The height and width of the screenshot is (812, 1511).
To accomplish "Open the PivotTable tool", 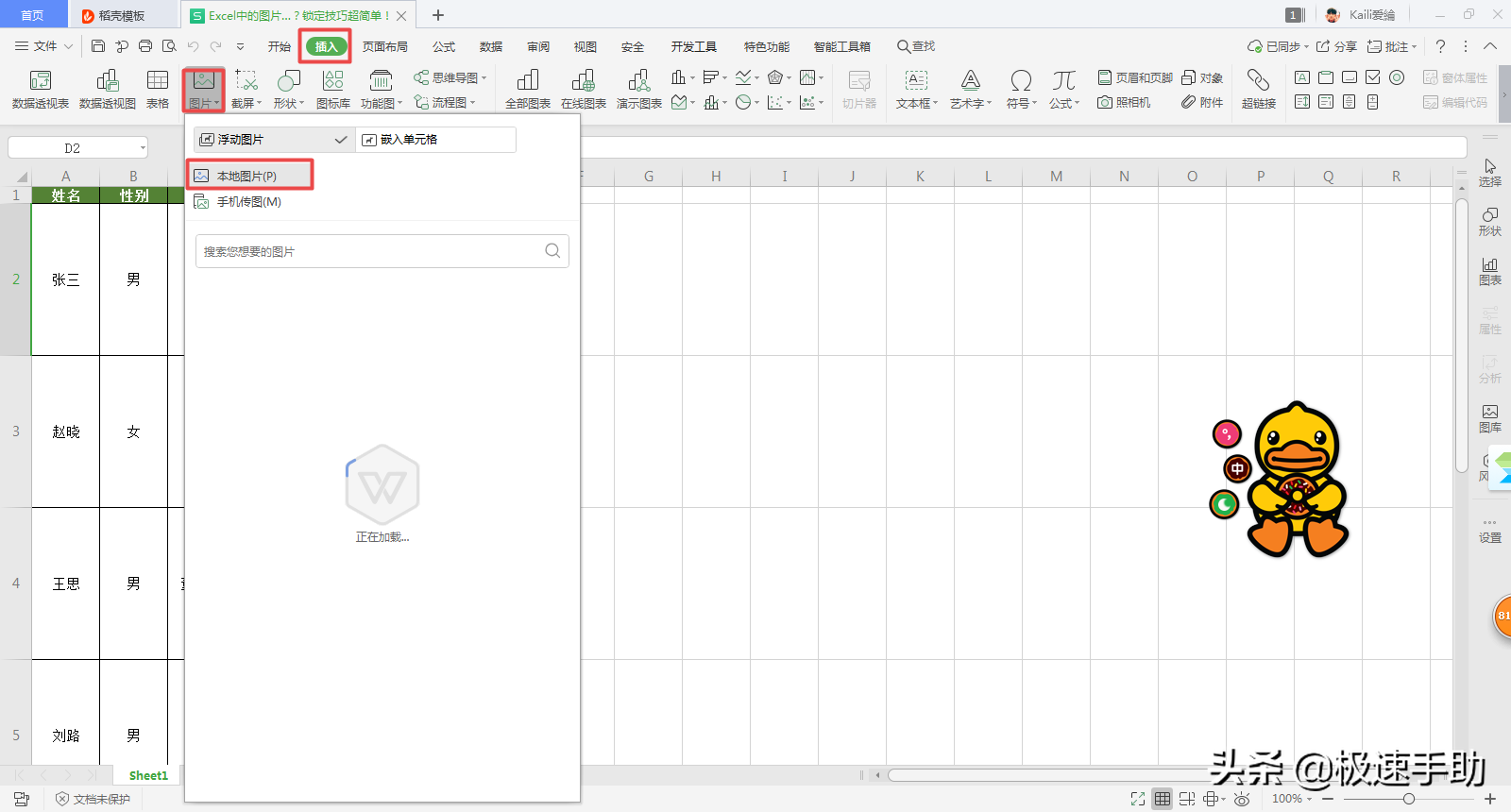I will [41, 90].
